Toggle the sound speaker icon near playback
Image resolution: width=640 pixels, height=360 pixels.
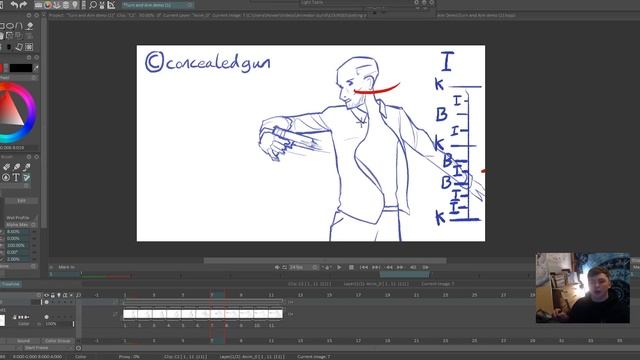click(x=277, y=267)
